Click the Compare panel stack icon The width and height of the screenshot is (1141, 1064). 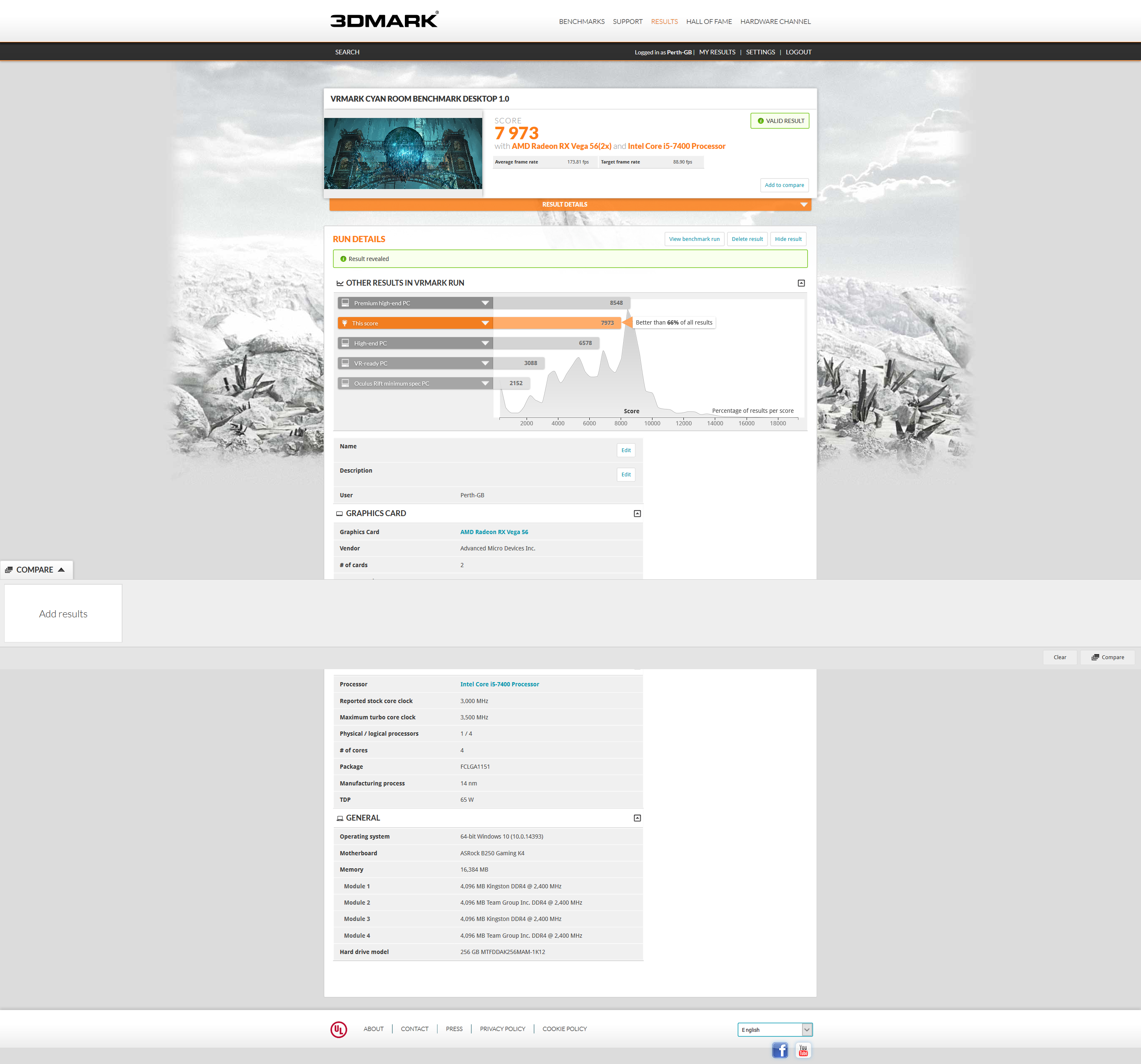tap(9, 569)
